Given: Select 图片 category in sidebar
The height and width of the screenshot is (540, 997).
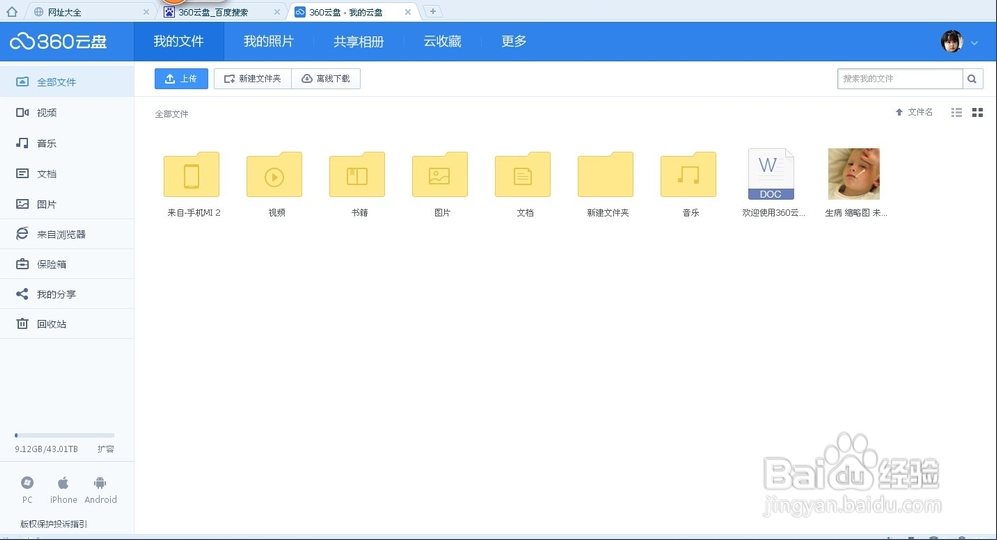Looking at the screenshot, I should click(x=67, y=204).
